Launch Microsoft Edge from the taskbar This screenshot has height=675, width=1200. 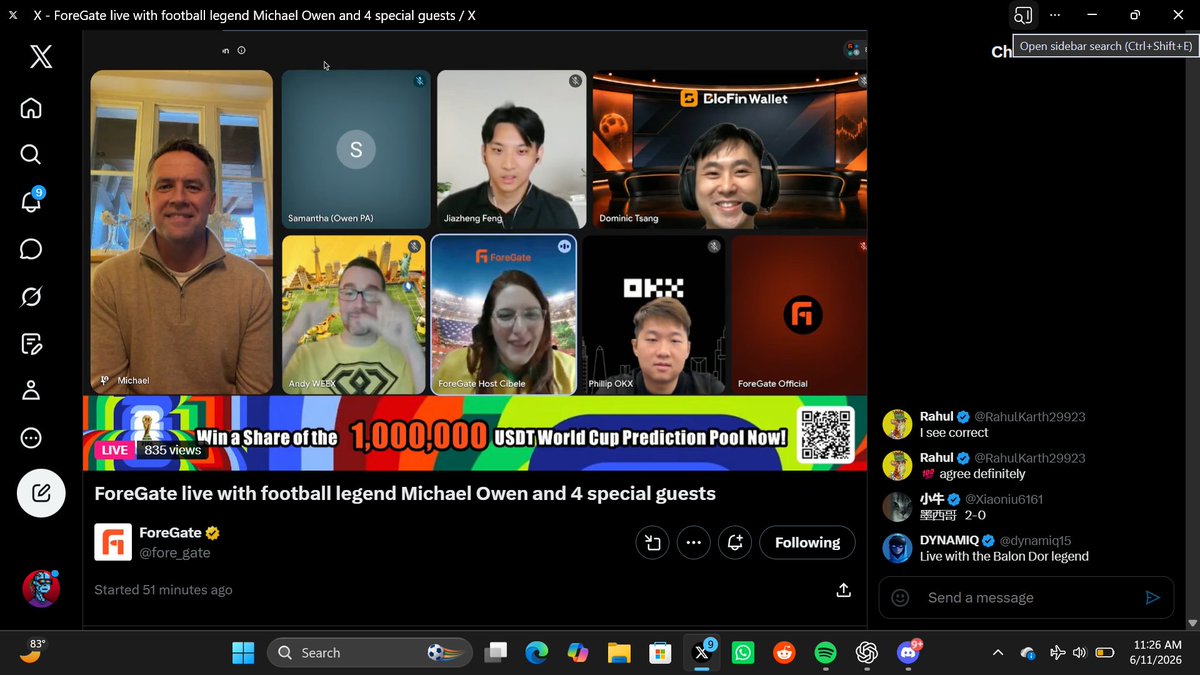537,653
